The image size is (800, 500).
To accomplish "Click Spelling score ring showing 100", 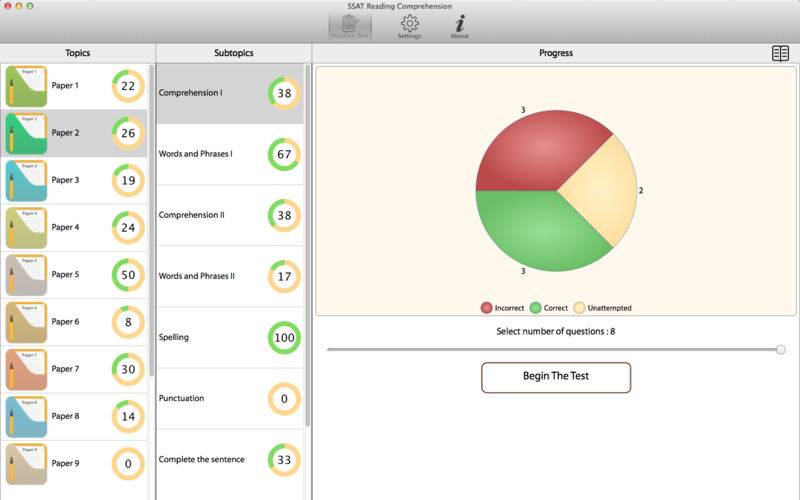I will pyautogui.click(x=284, y=338).
